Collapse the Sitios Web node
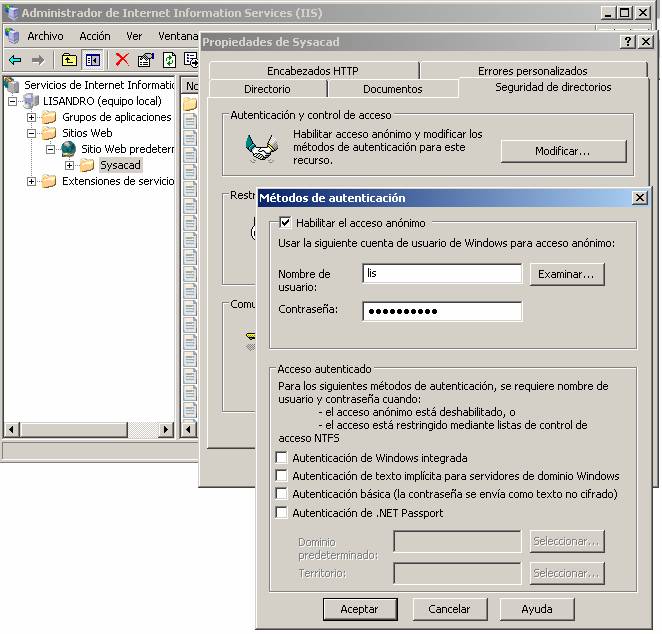This screenshot has height=634, width=662. pyautogui.click(x=31, y=133)
